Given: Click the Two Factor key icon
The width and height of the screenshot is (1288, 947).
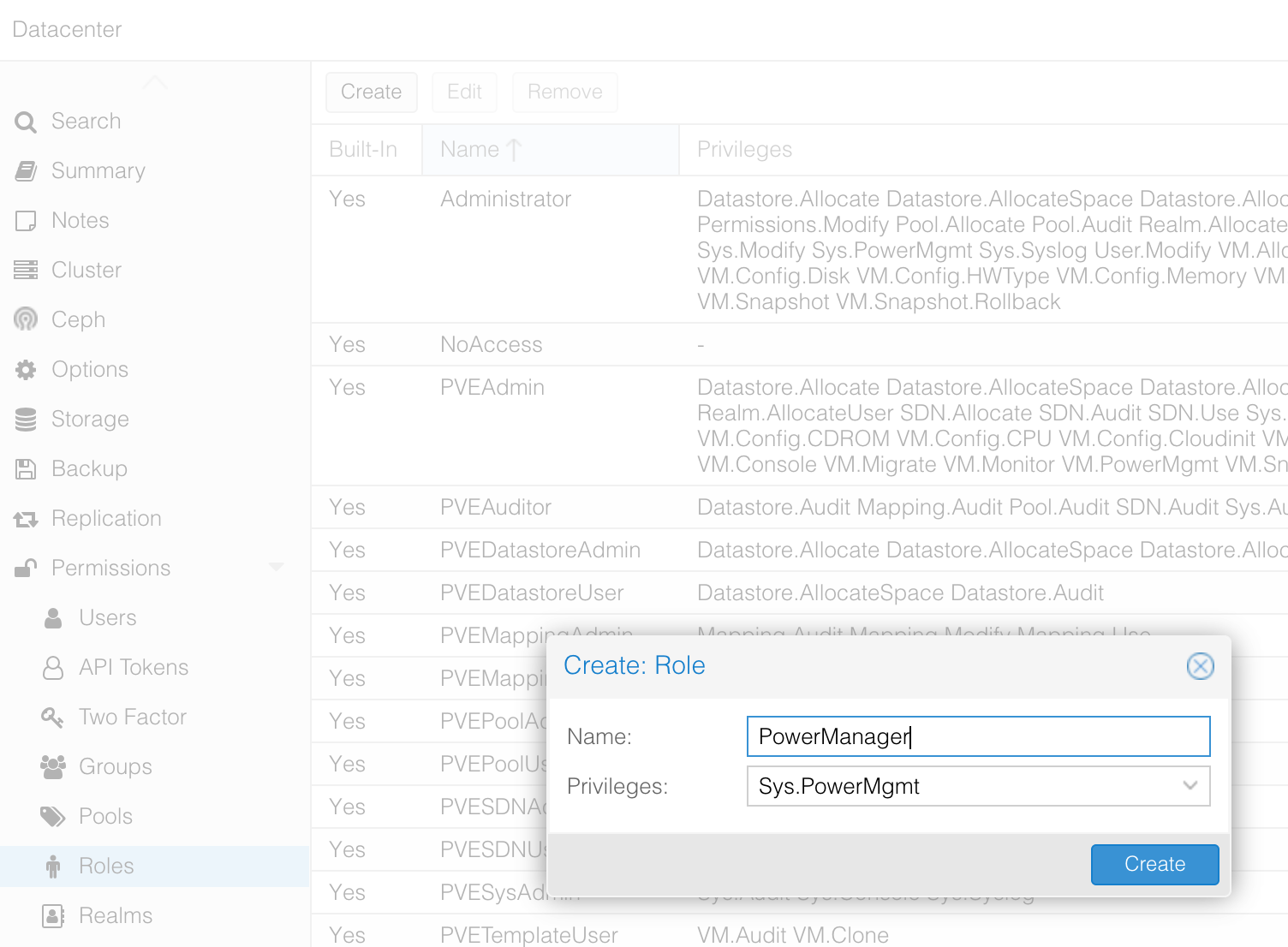Looking at the screenshot, I should coord(52,718).
